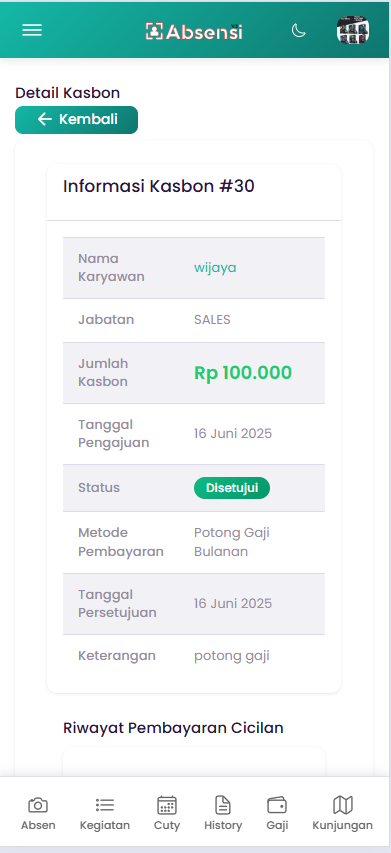Click the Absensi logo

coord(194,32)
